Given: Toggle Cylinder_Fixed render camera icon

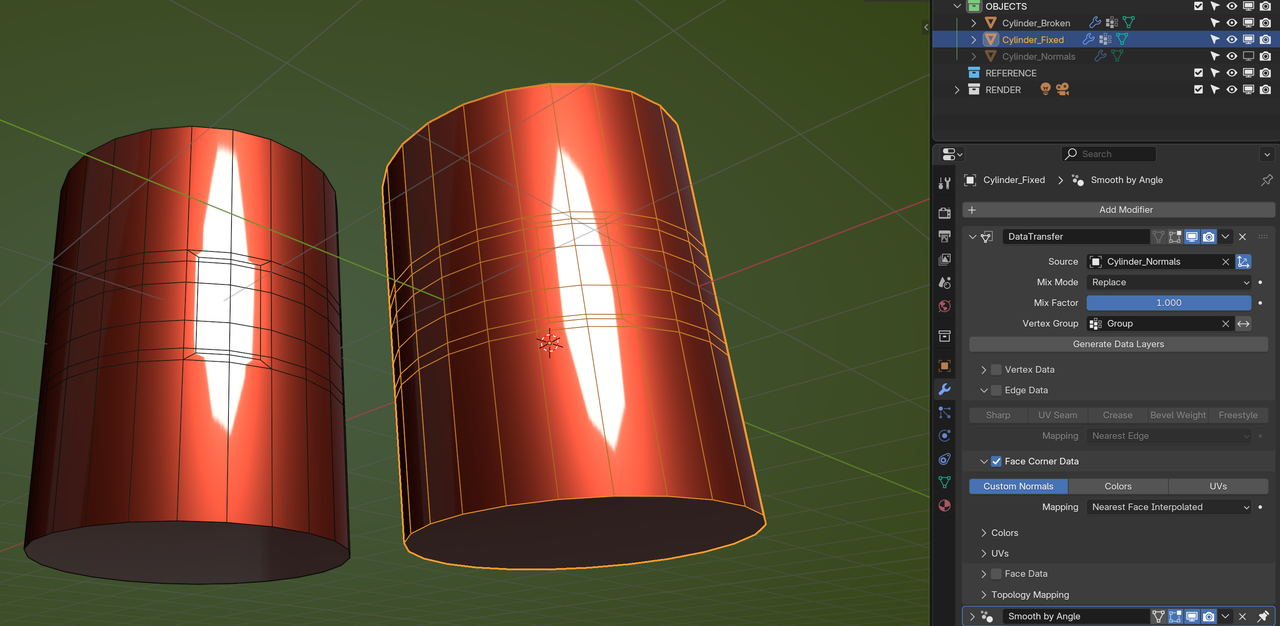Looking at the screenshot, I should point(1265,40).
